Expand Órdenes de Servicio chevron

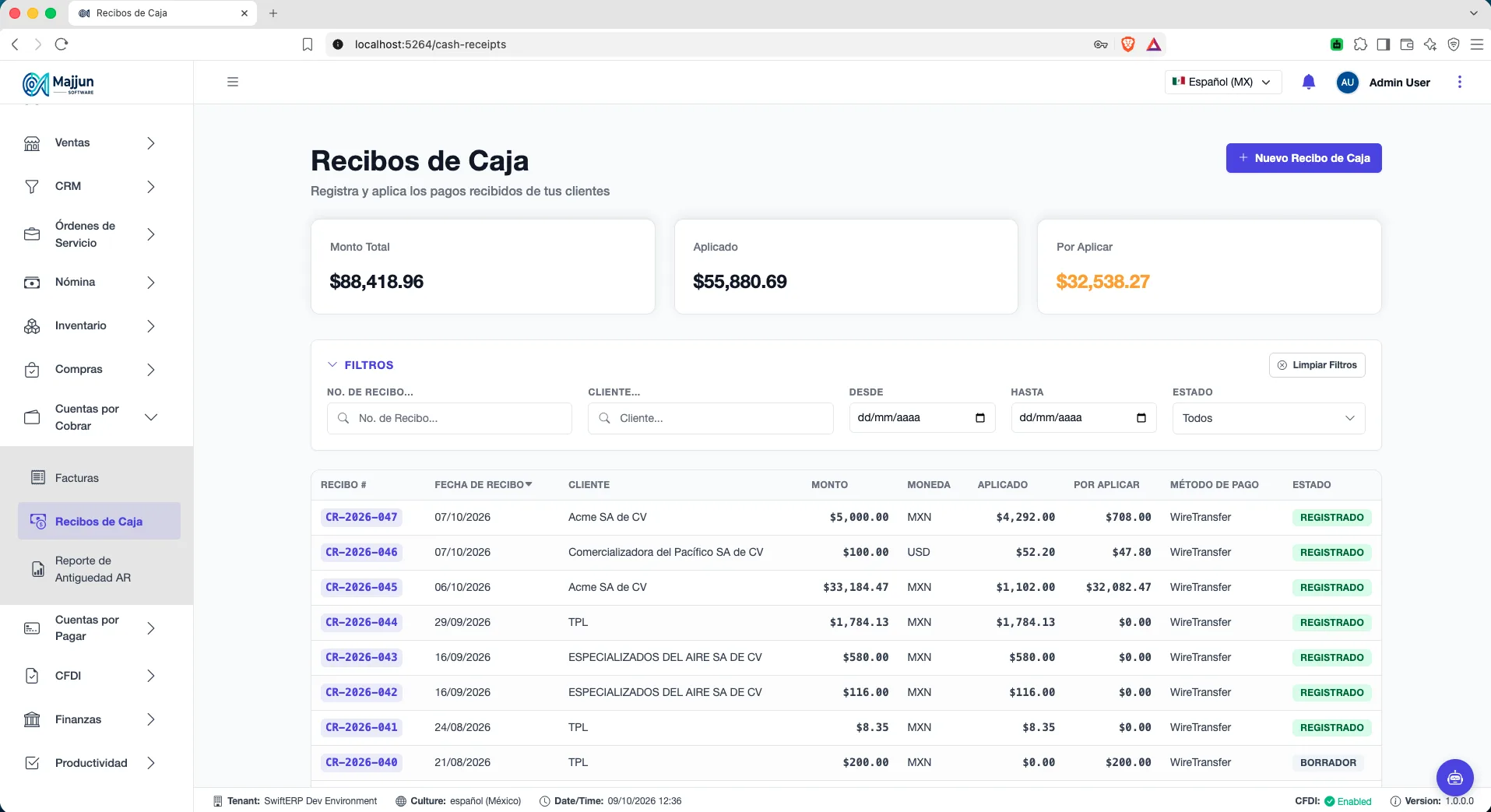[151, 234]
